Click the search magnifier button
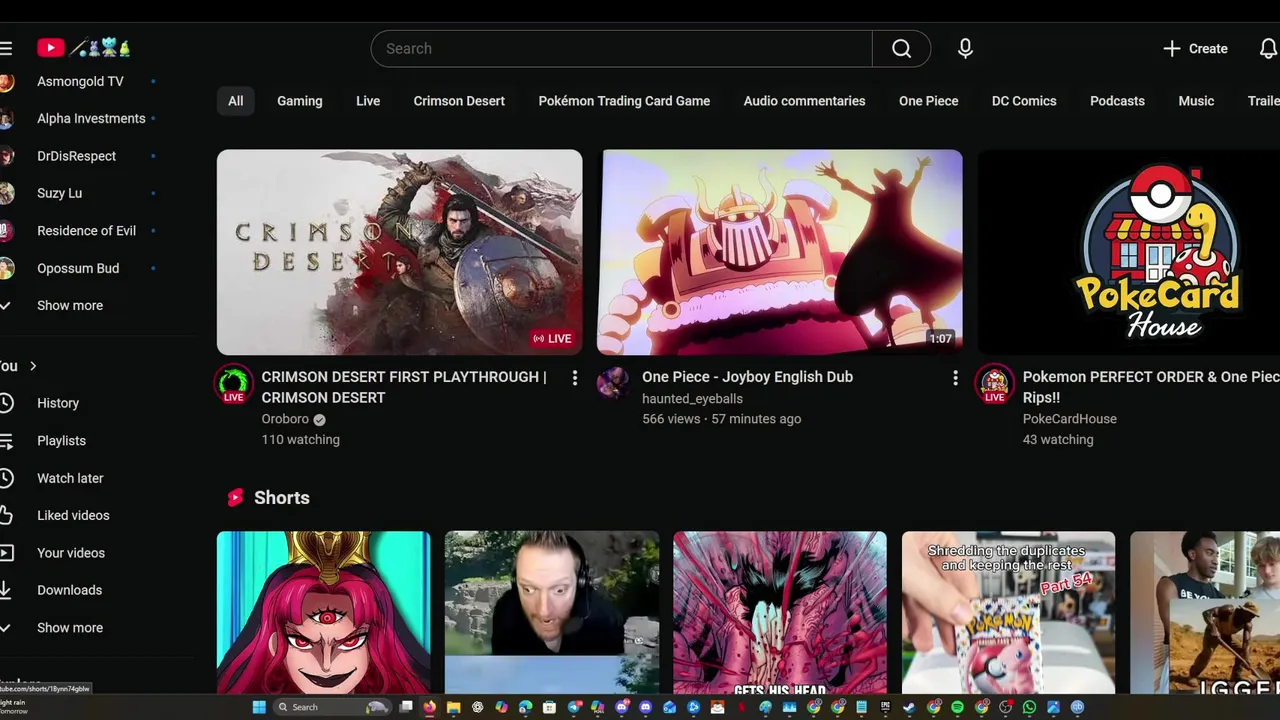The width and height of the screenshot is (1280, 720). pos(901,48)
